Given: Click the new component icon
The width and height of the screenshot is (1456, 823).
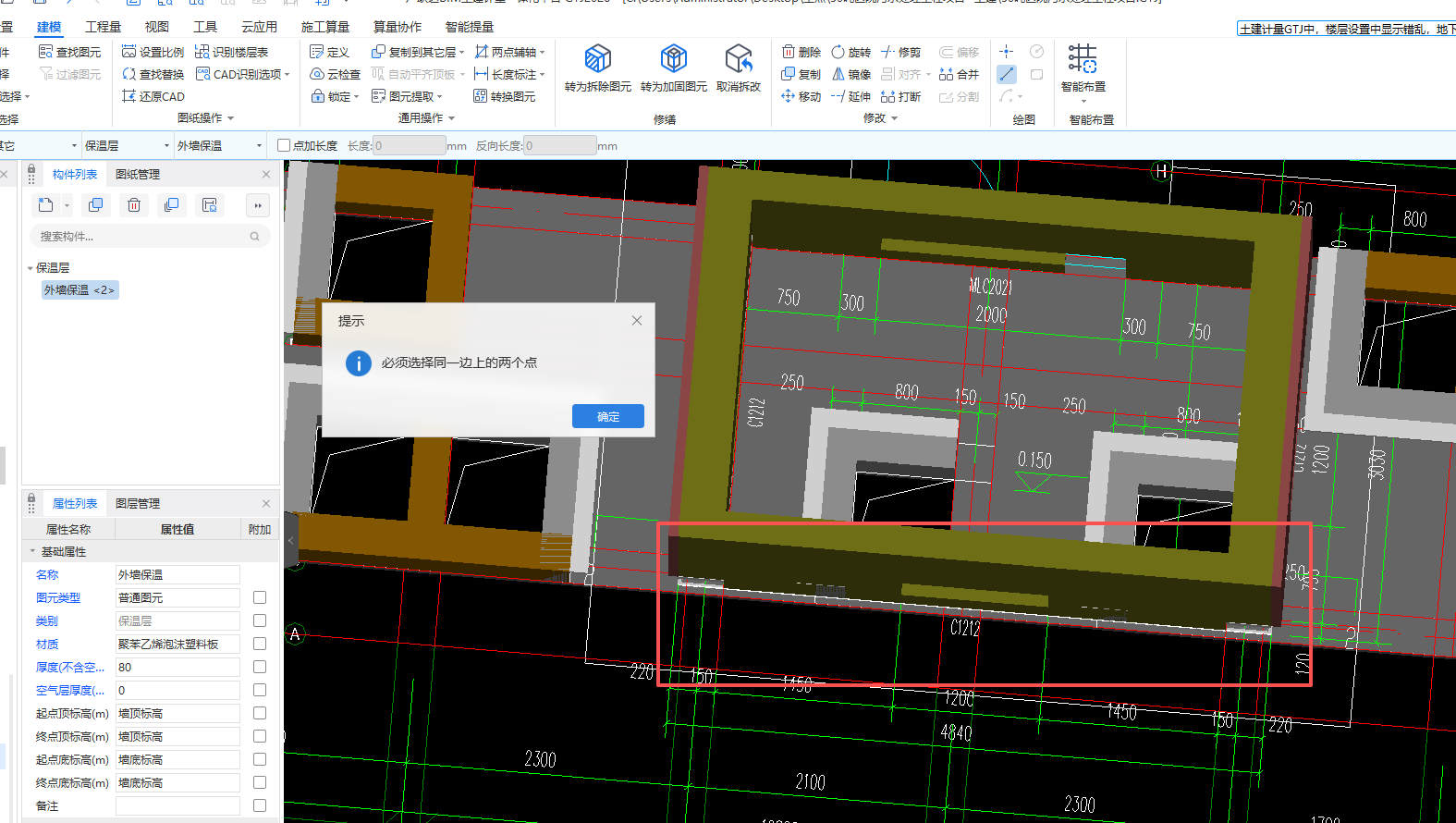Looking at the screenshot, I should tap(46, 205).
